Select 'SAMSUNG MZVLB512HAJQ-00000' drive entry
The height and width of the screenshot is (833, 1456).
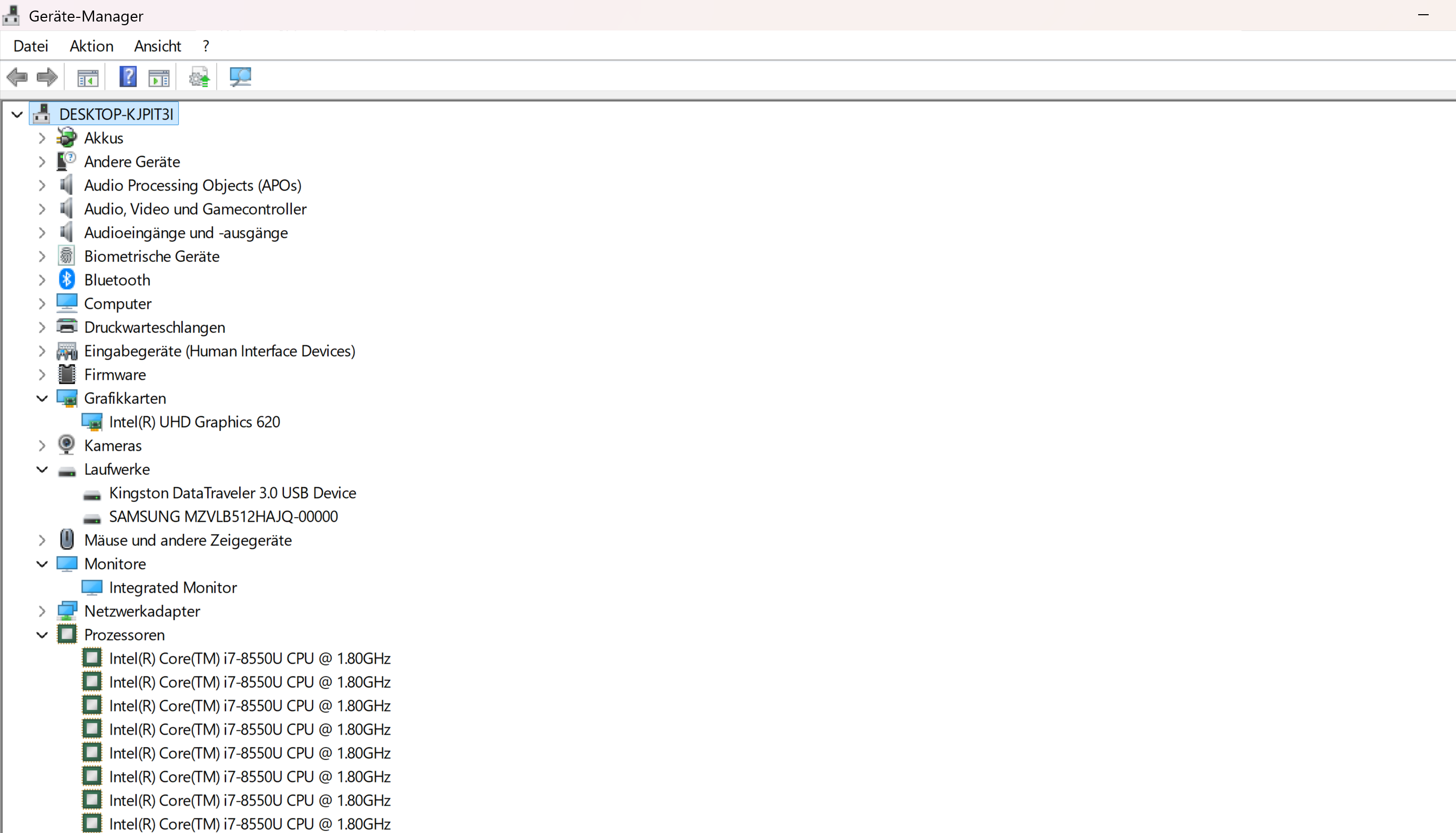tap(224, 517)
